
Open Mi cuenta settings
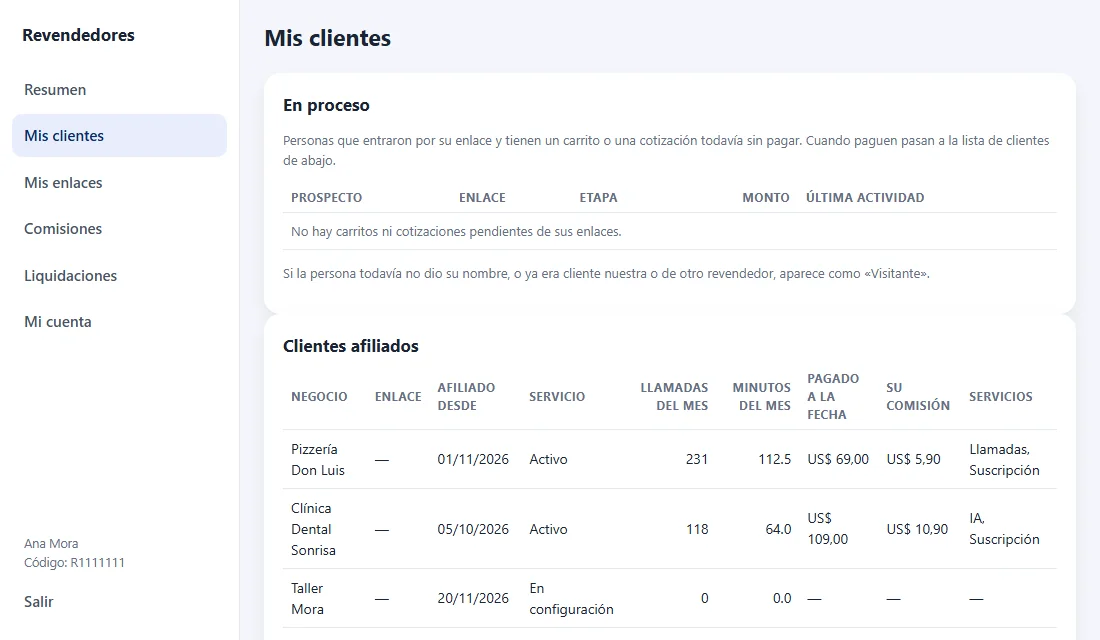point(58,322)
